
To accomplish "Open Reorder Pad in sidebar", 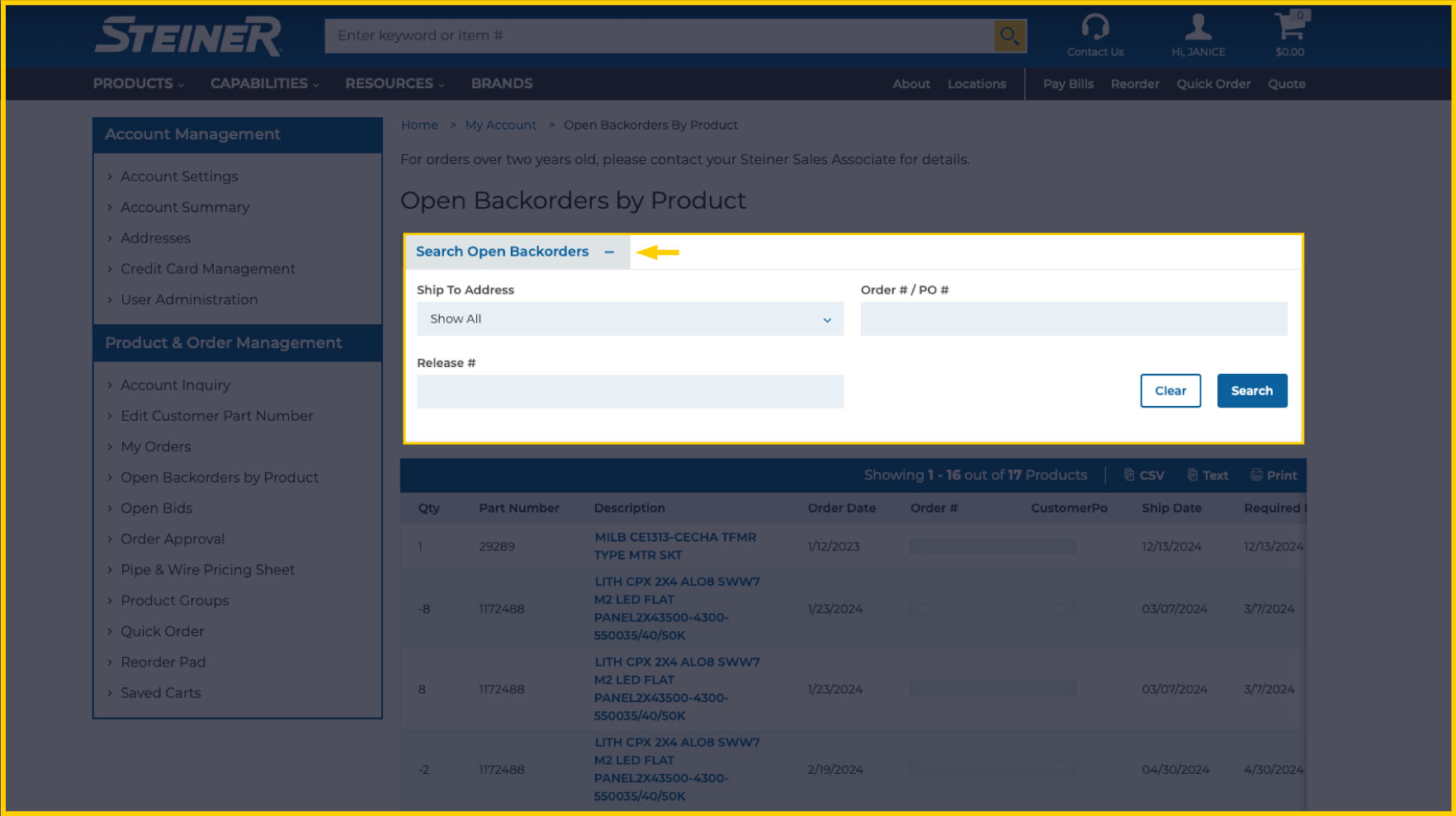I will pos(163,663).
